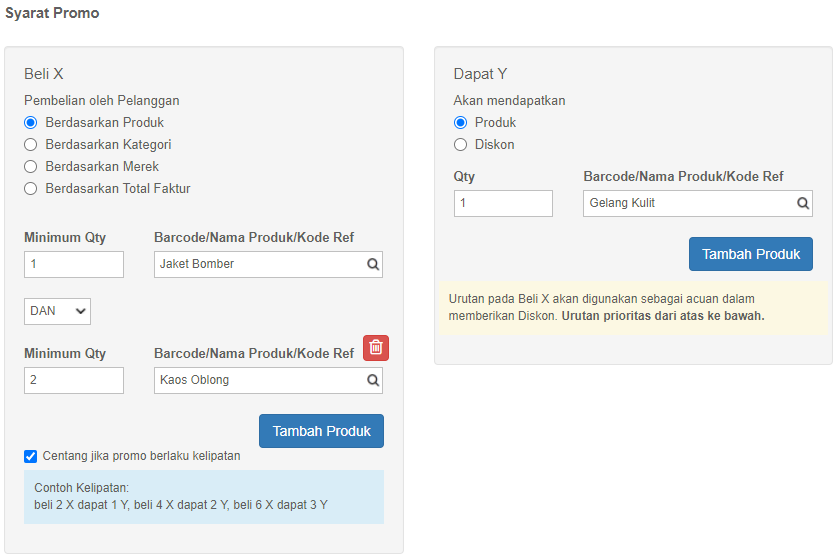
Task: Click the Kaos Oblong product field
Action: point(268,381)
